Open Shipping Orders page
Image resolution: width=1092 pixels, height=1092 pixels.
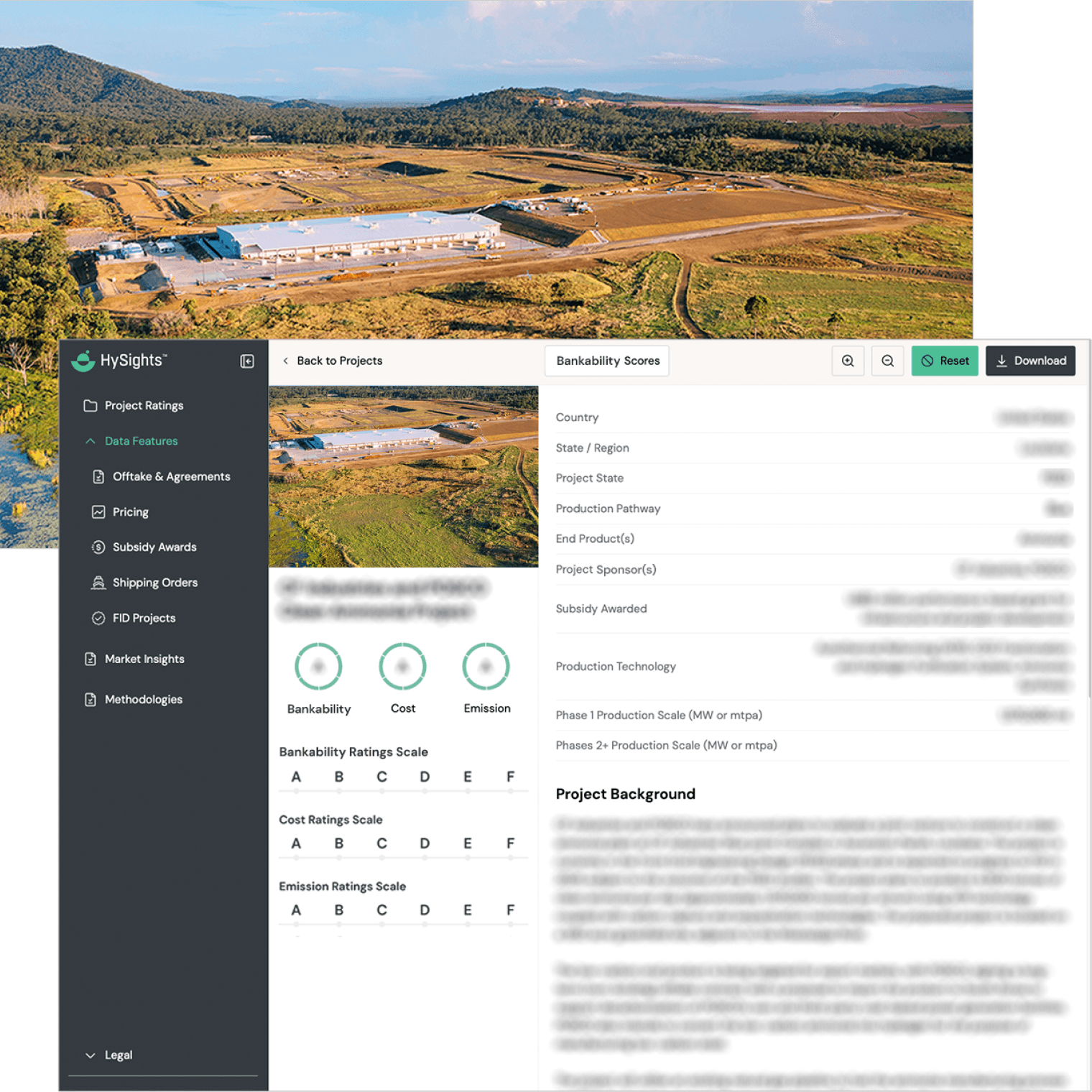pyautogui.click(x=154, y=583)
